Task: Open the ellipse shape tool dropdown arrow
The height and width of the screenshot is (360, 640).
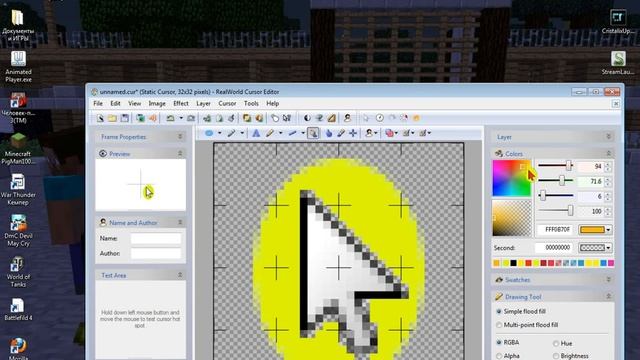Action: (220, 133)
